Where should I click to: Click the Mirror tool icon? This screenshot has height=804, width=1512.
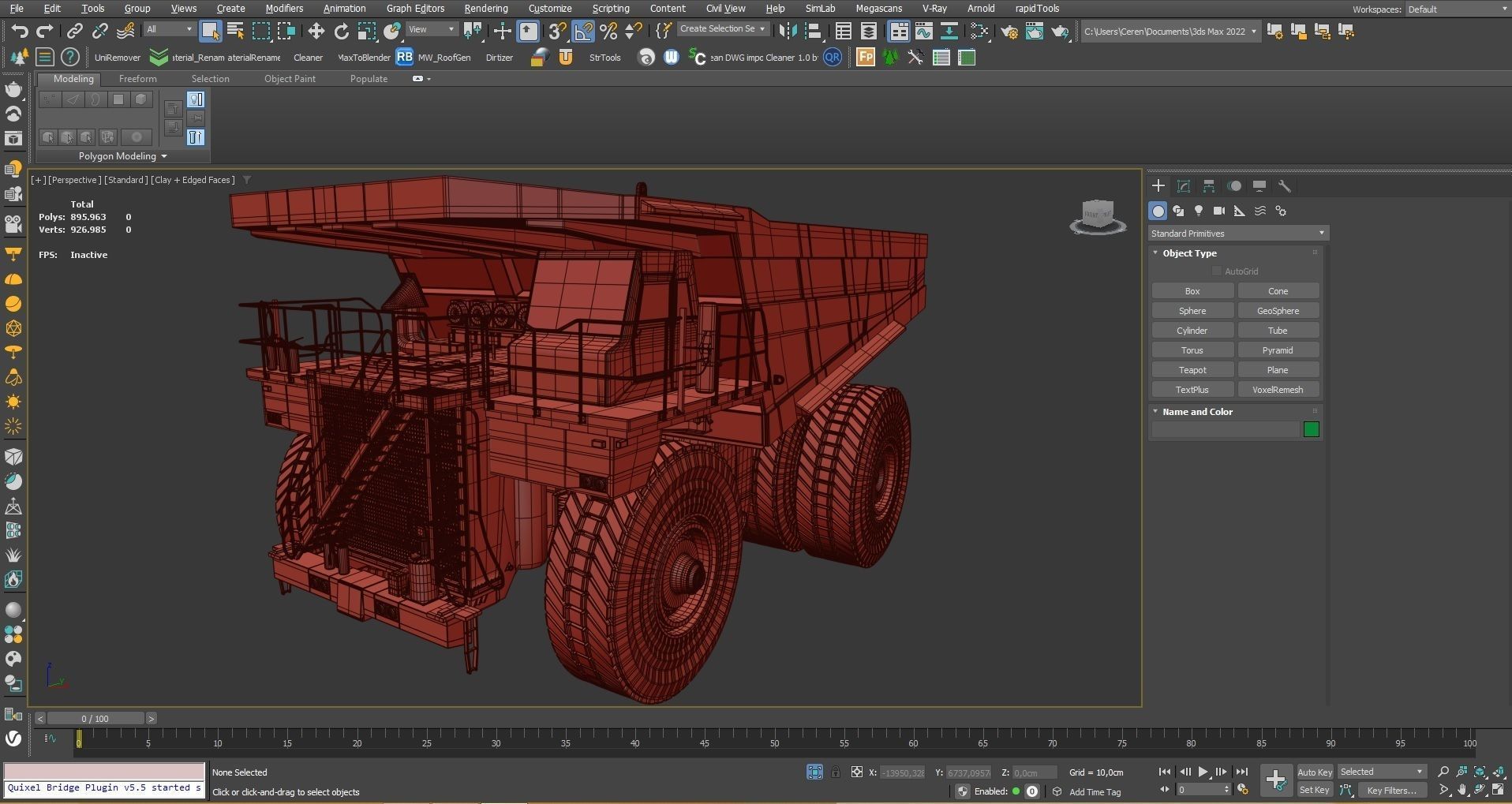click(x=788, y=32)
